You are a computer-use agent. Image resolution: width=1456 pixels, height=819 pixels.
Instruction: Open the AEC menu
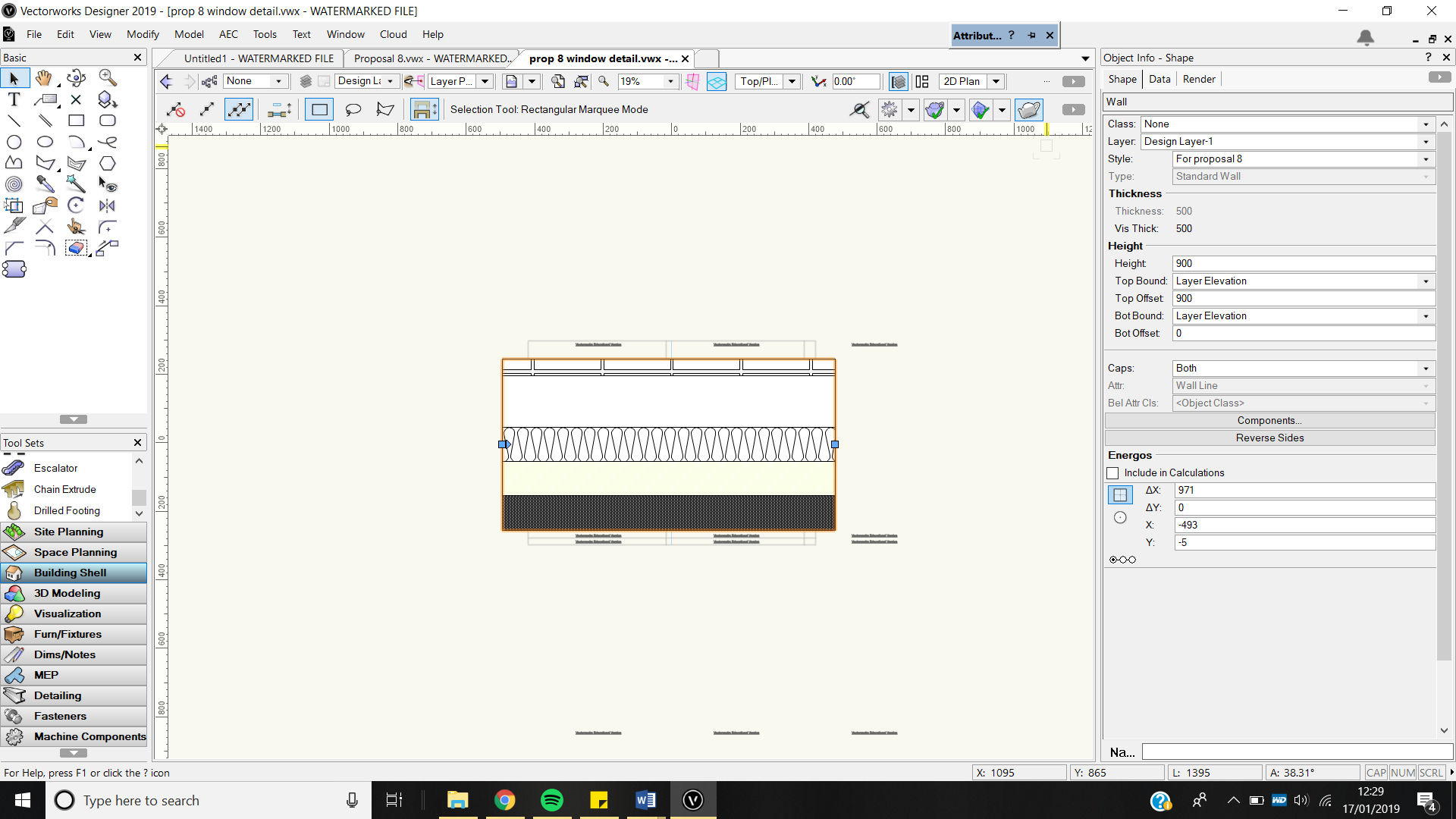(x=228, y=34)
